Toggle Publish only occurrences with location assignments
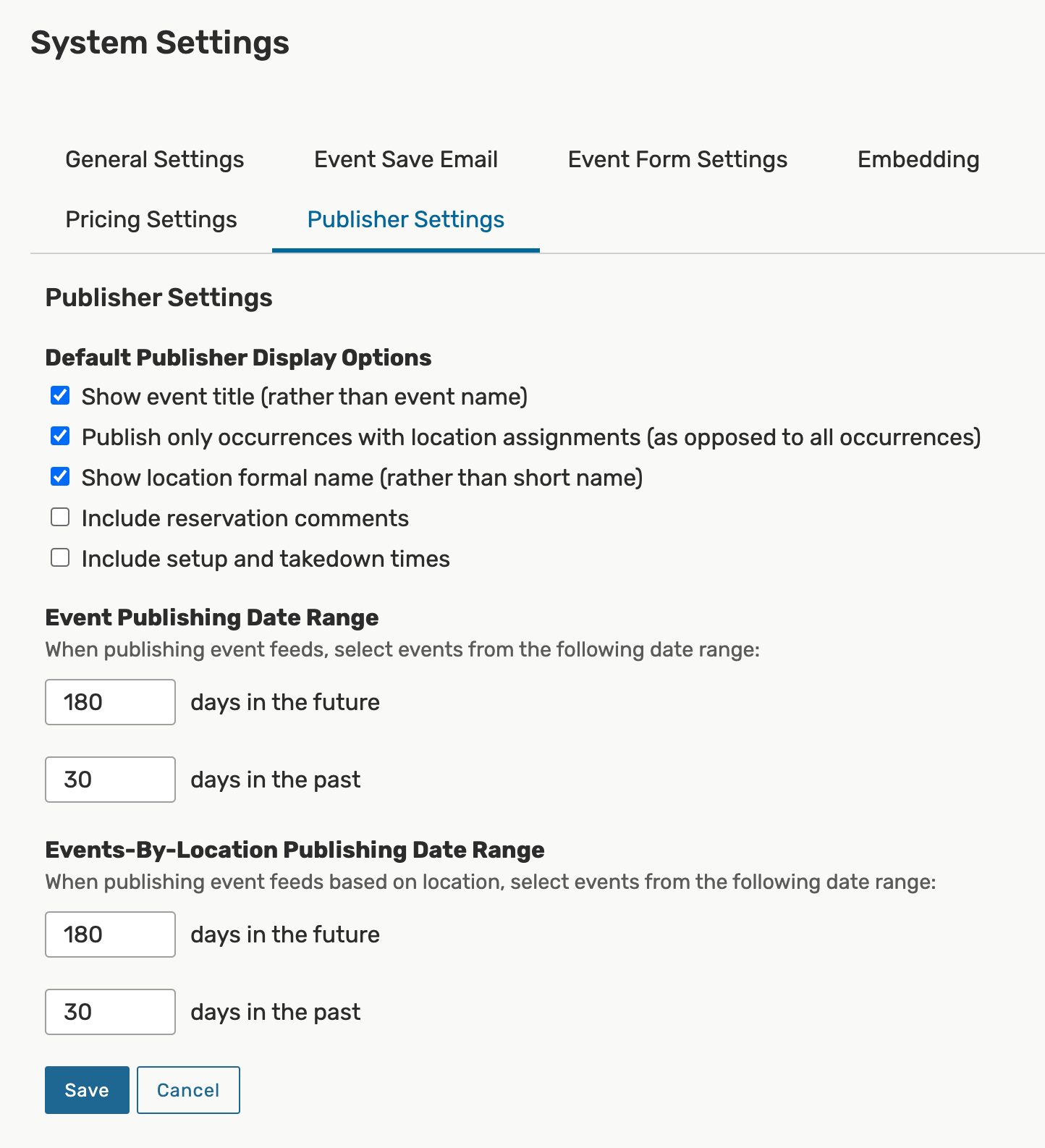The image size is (1045, 1148). [60, 436]
